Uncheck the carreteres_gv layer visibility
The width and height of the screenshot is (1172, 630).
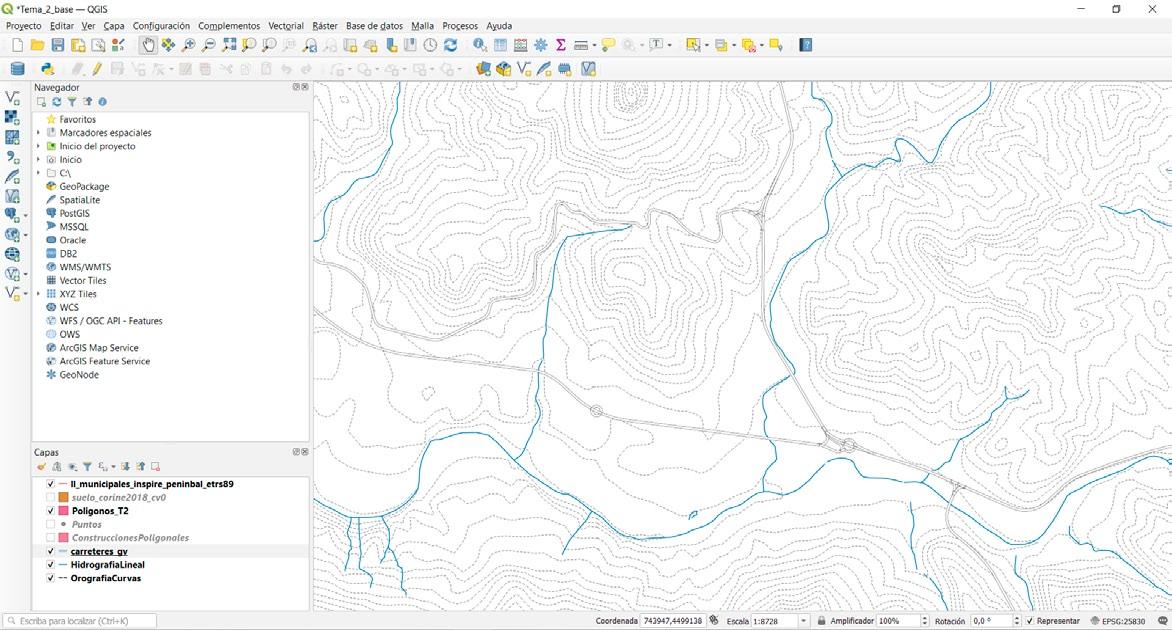click(51, 552)
